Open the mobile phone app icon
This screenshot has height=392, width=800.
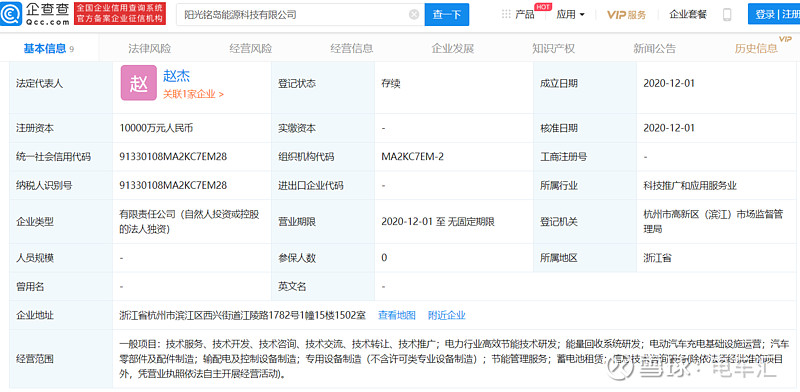point(727,14)
